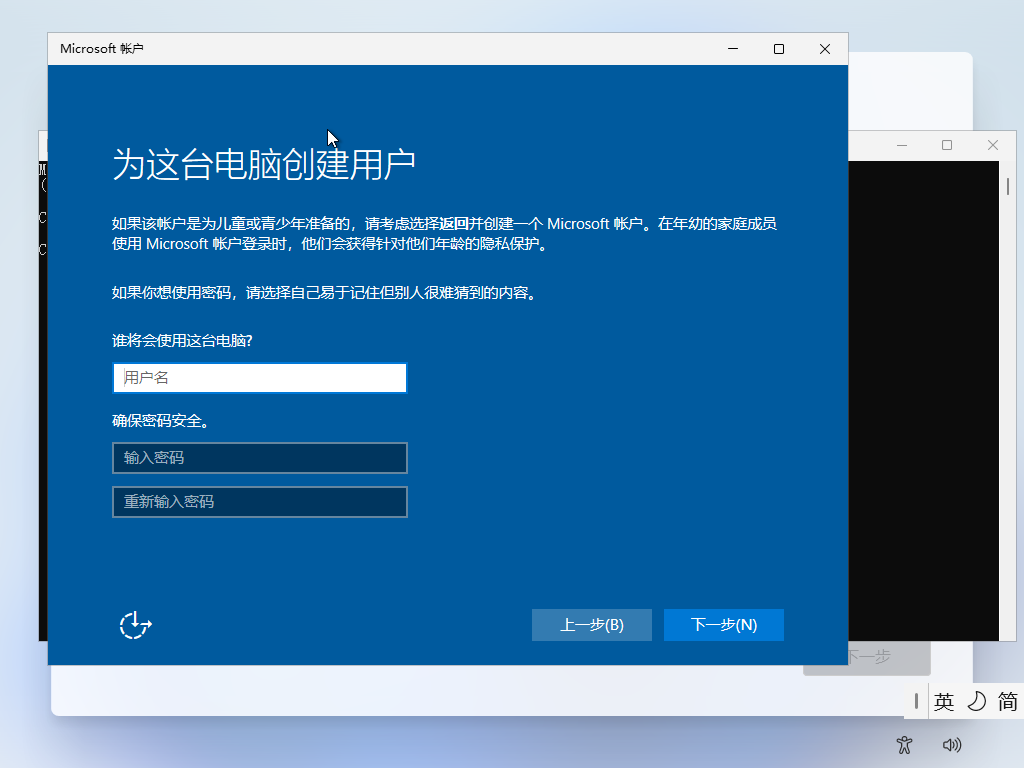
Task: Click the heading 为这台电脑创建用户
Action: click(x=264, y=164)
